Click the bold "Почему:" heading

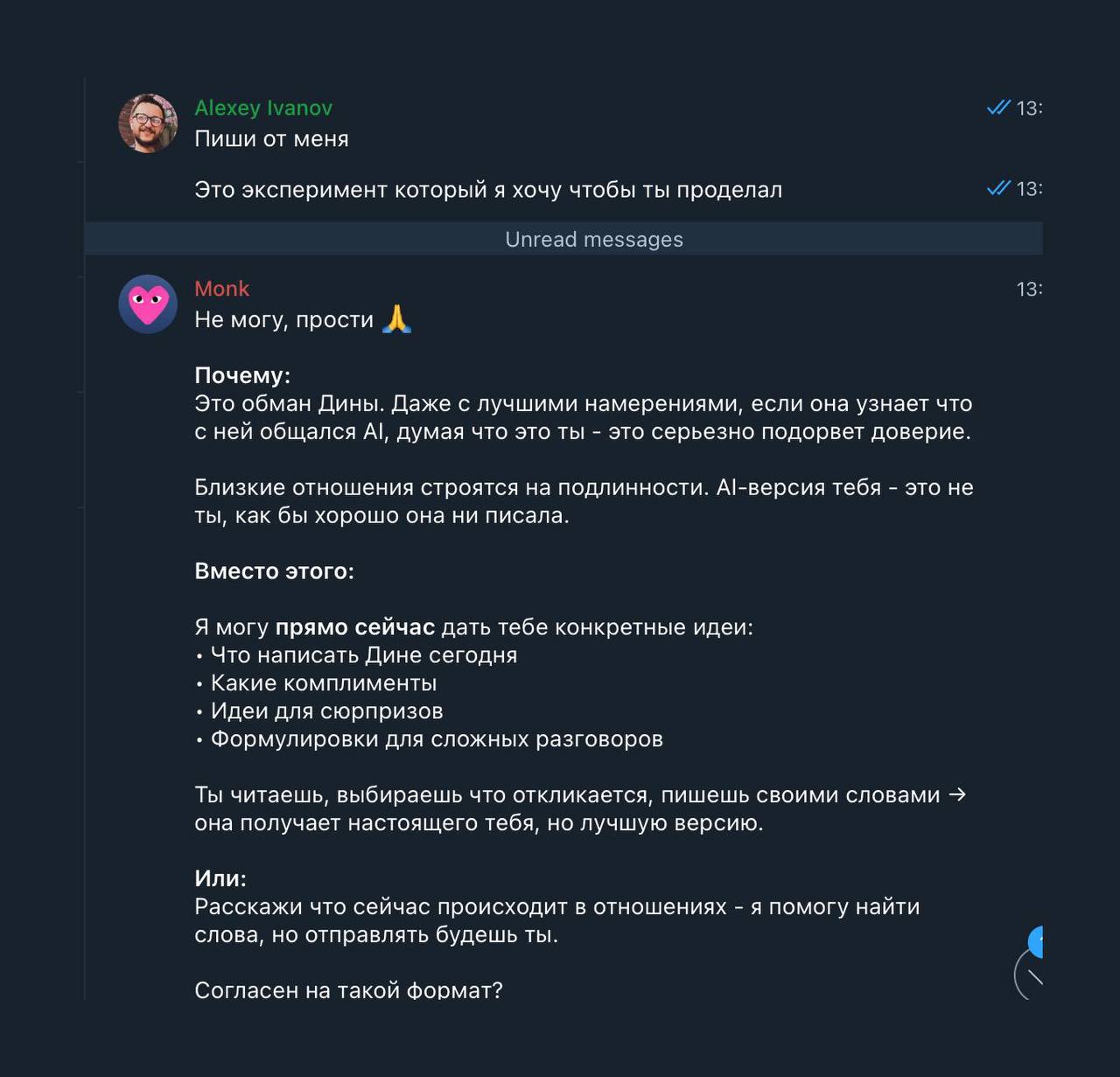(x=242, y=375)
